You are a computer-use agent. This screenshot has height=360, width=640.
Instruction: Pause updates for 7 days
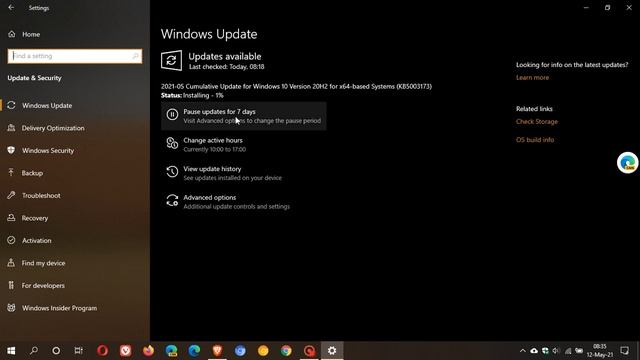click(x=244, y=116)
